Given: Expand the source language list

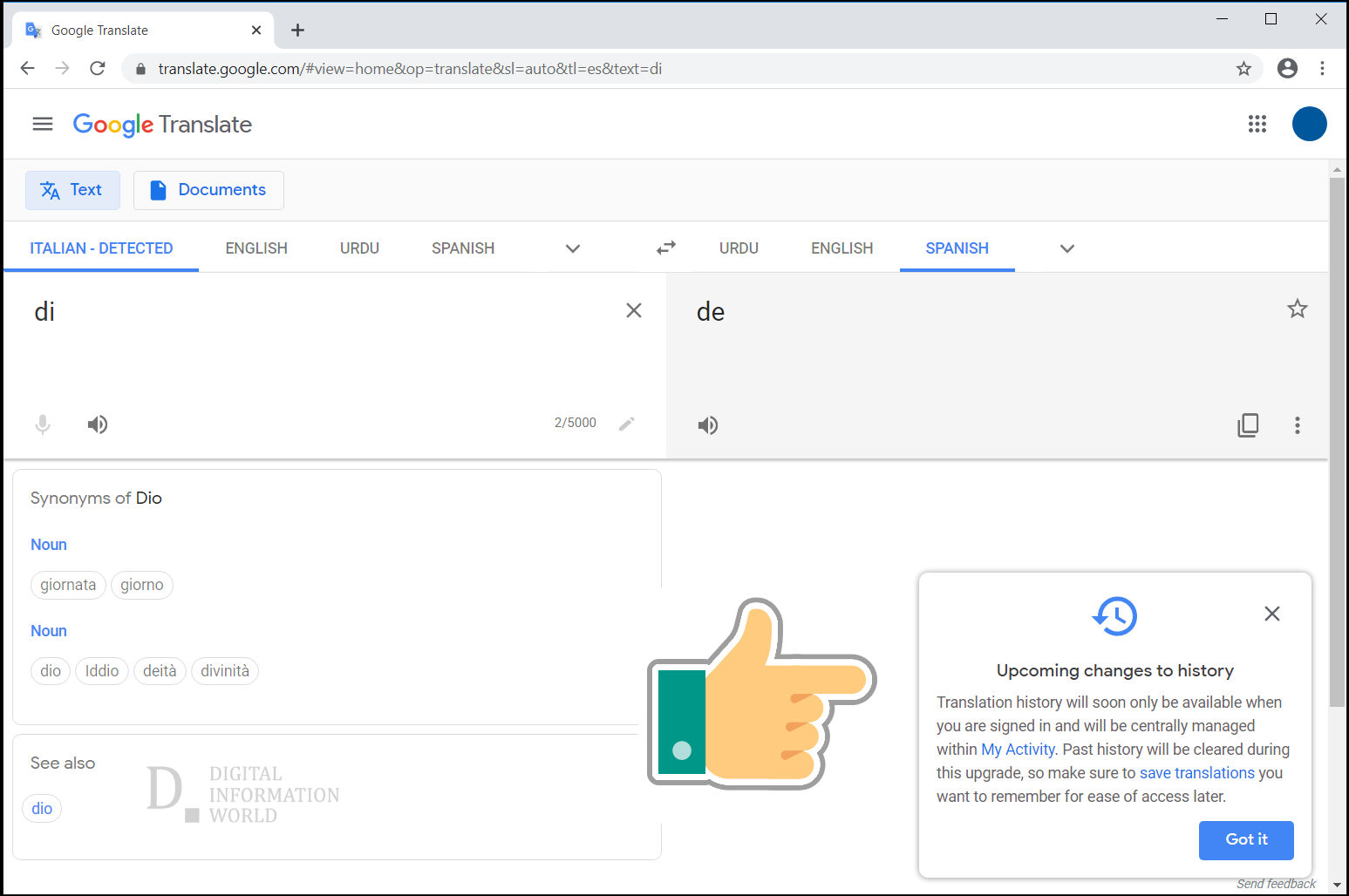Looking at the screenshot, I should pos(572,248).
